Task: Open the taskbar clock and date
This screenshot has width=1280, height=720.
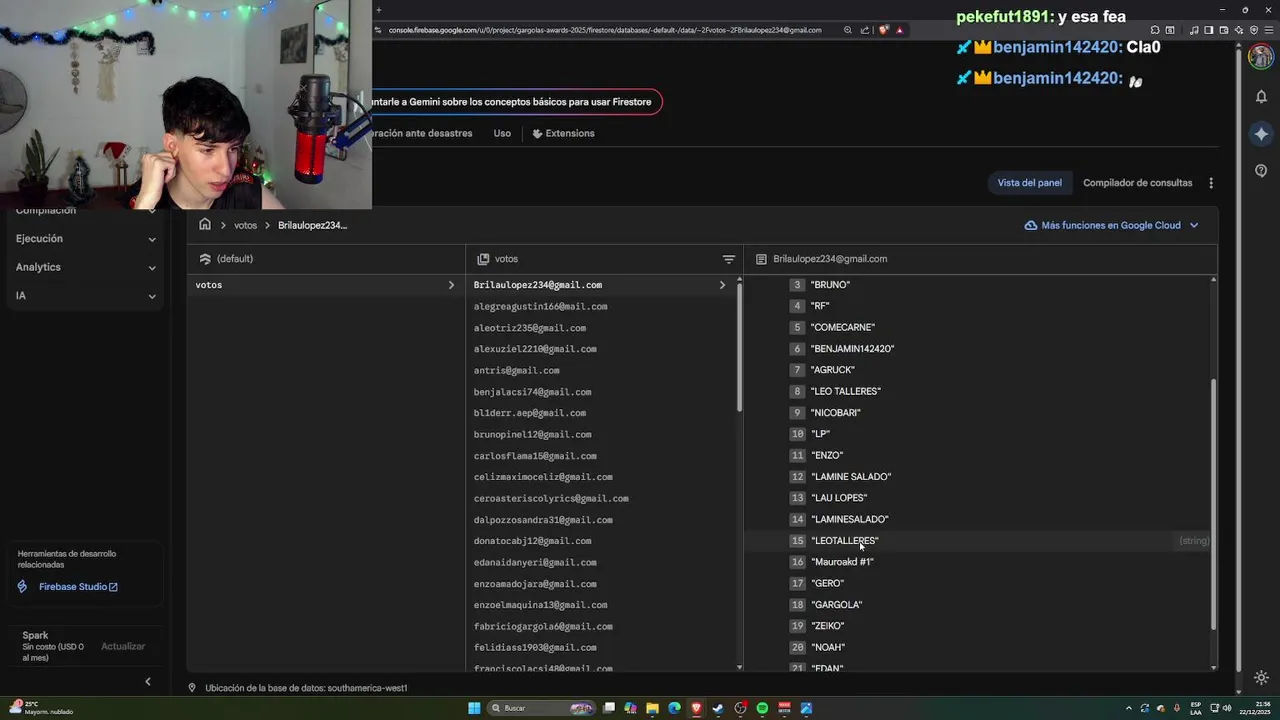Action: click(1254, 708)
